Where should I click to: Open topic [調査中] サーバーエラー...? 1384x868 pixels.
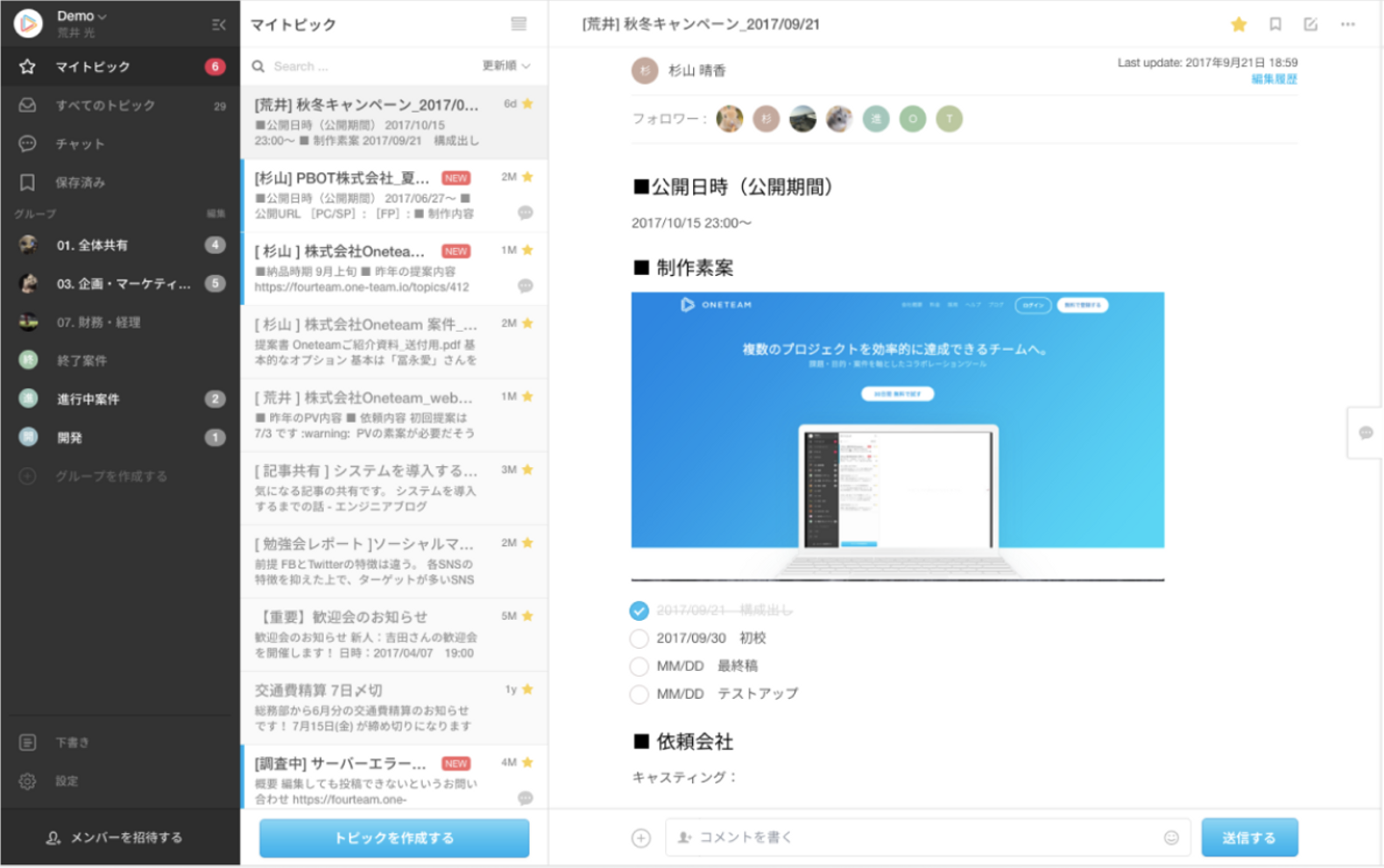pyautogui.click(x=394, y=777)
